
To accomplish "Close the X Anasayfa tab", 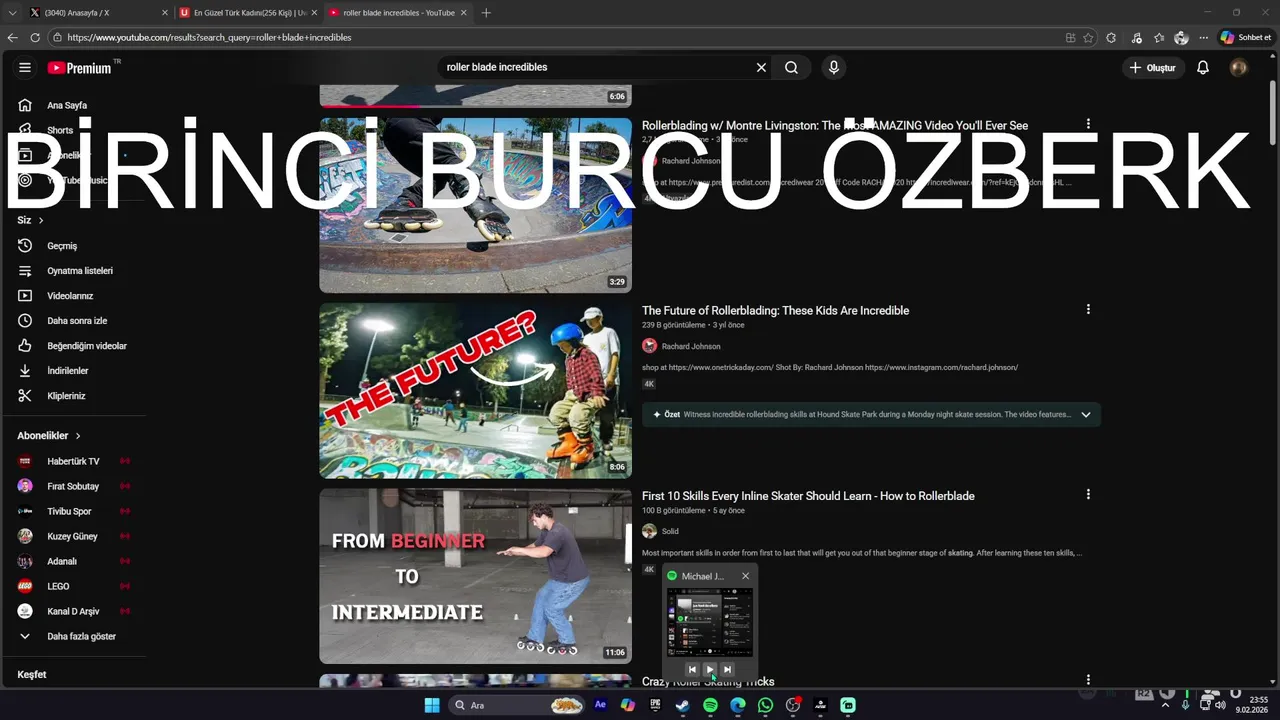I will pos(164,13).
